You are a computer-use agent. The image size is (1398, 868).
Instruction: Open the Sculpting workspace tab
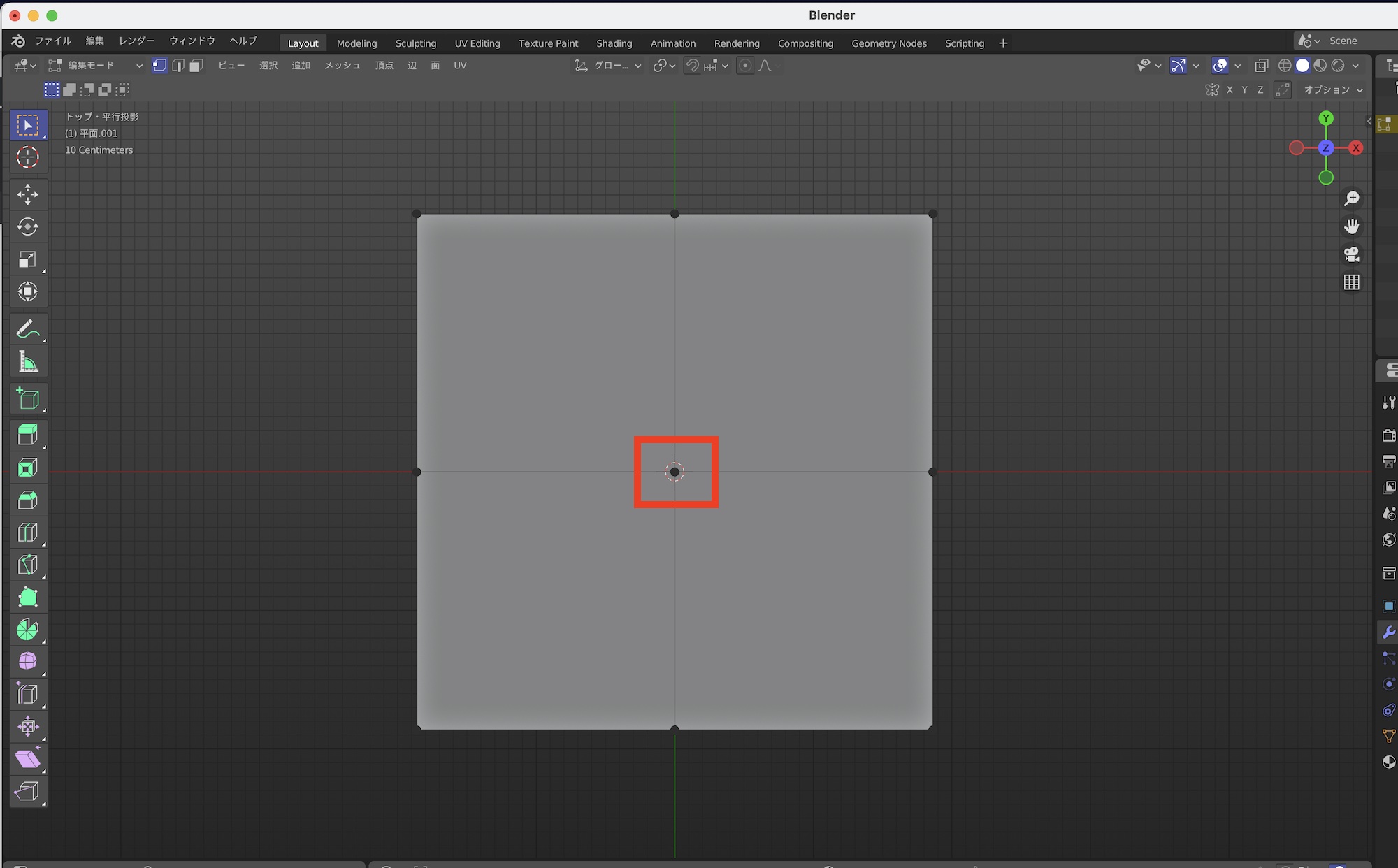415,43
